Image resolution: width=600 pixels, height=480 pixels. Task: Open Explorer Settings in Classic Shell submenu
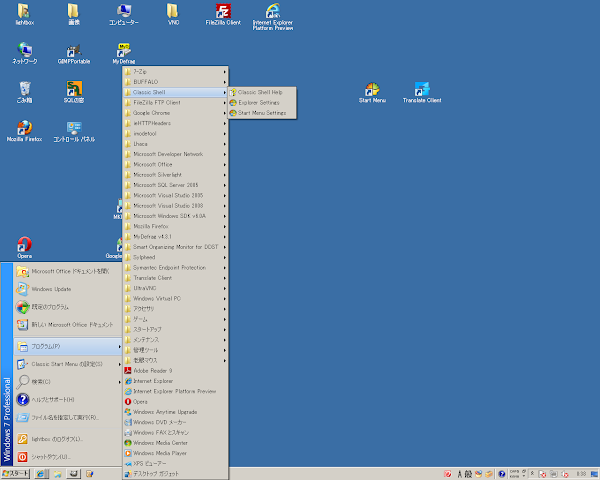(262, 103)
